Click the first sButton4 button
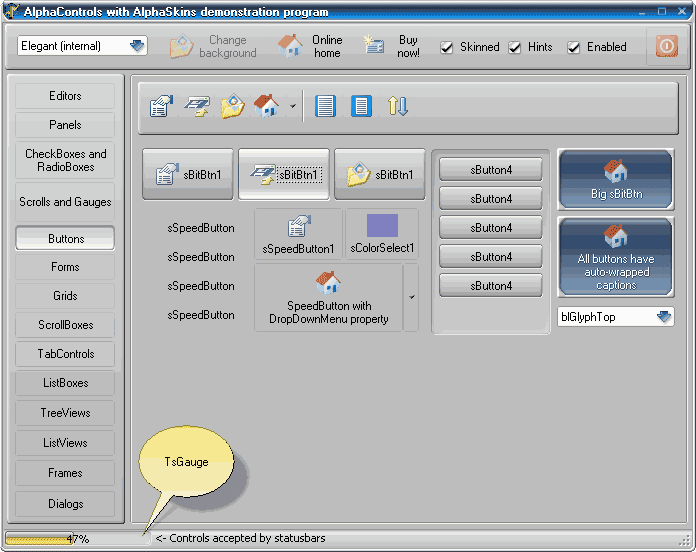This screenshot has height=552, width=696. tap(490, 170)
